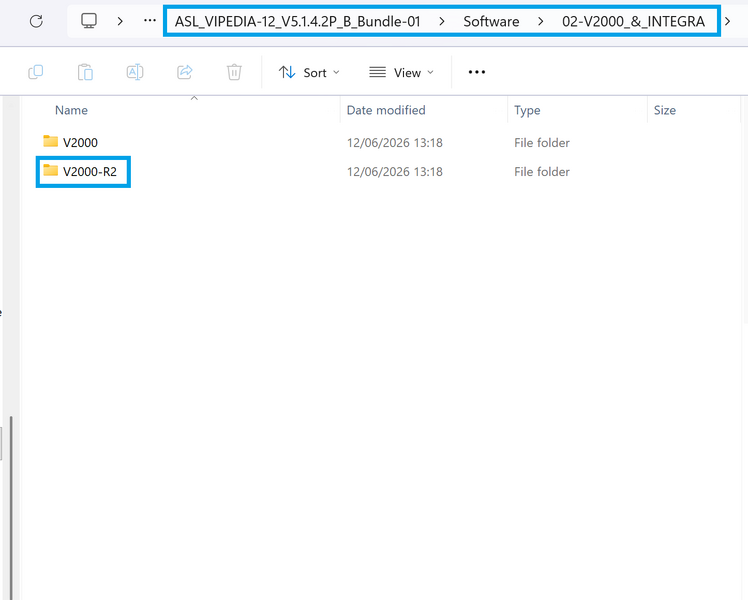This screenshot has width=748, height=600.
Task: Click the V2000-R2 date modified cell
Action: (x=395, y=172)
